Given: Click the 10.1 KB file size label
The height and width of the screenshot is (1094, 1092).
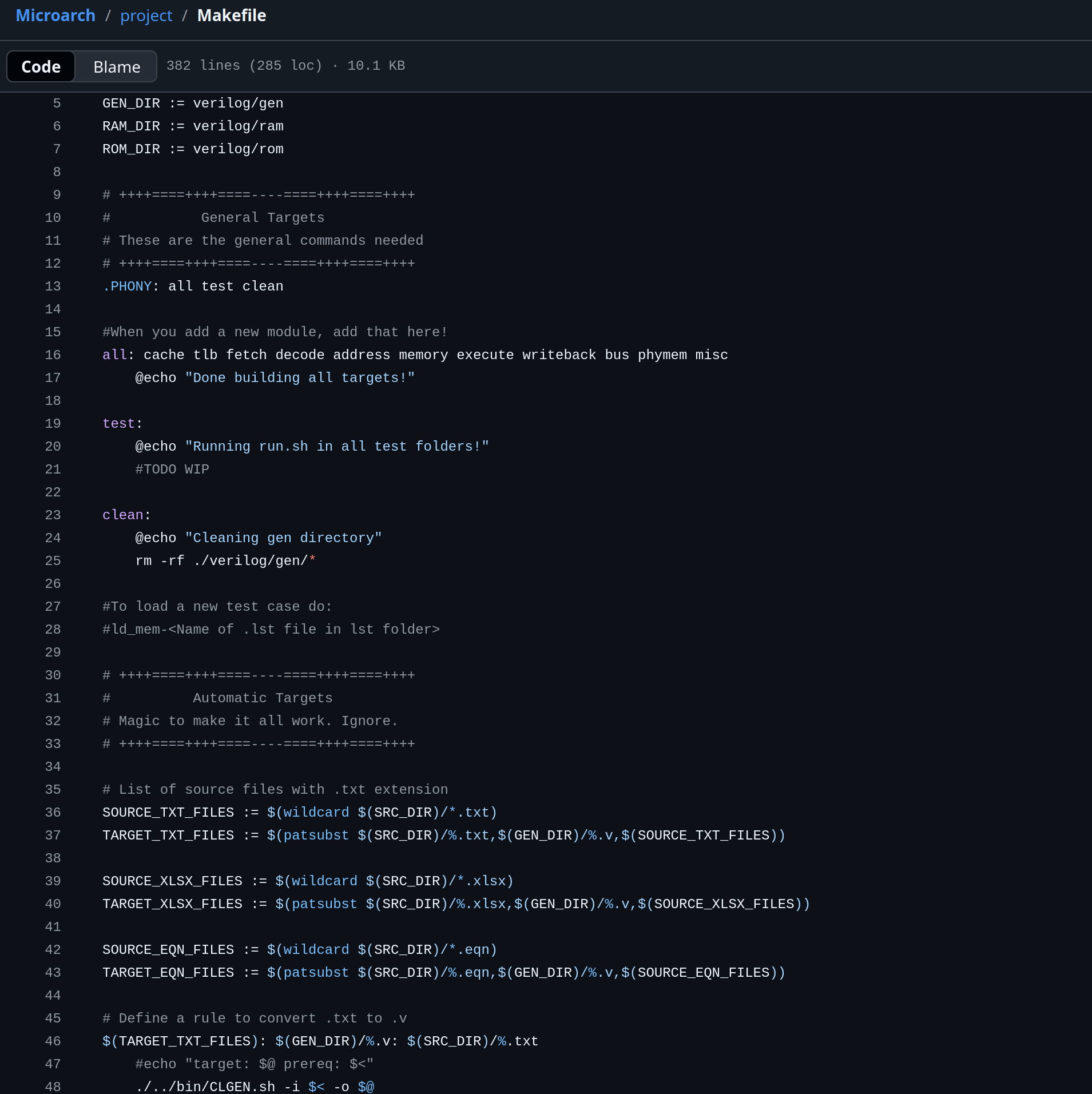Looking at the screenshot, I should (375, 65).
